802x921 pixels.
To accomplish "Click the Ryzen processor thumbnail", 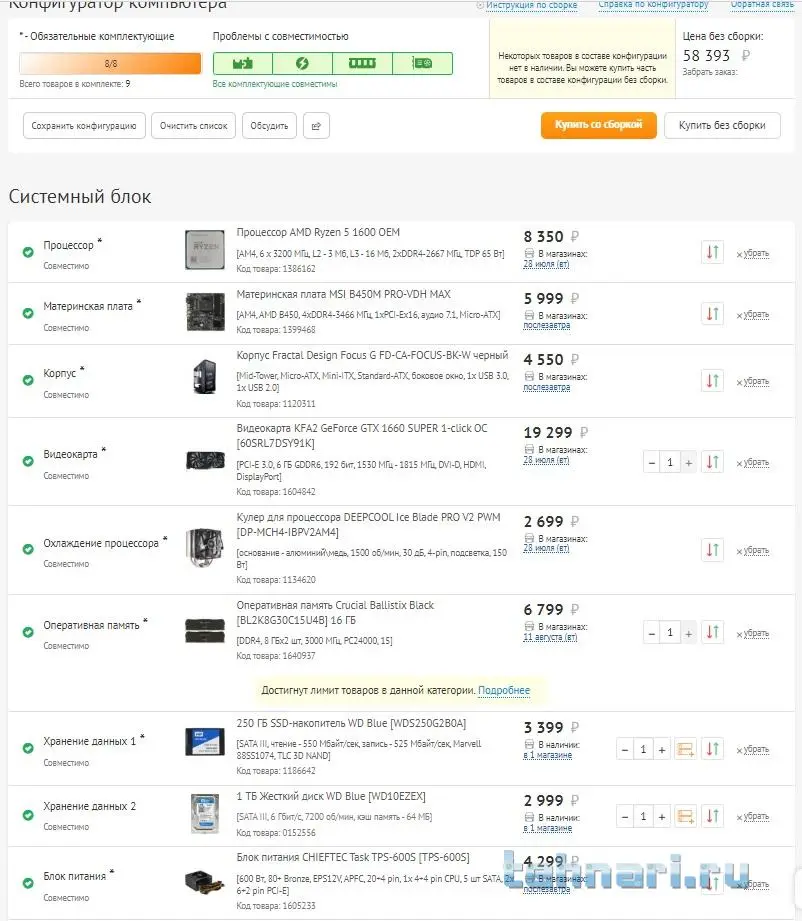I will [204, 250].
